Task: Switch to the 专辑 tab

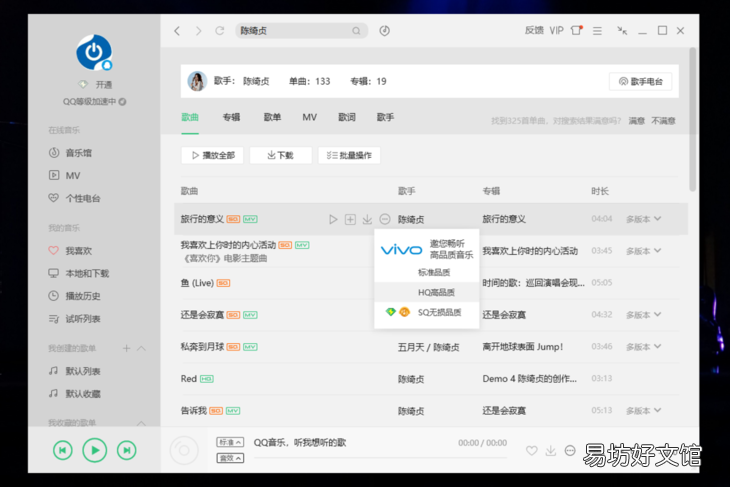Action: [x=231, y=117]
